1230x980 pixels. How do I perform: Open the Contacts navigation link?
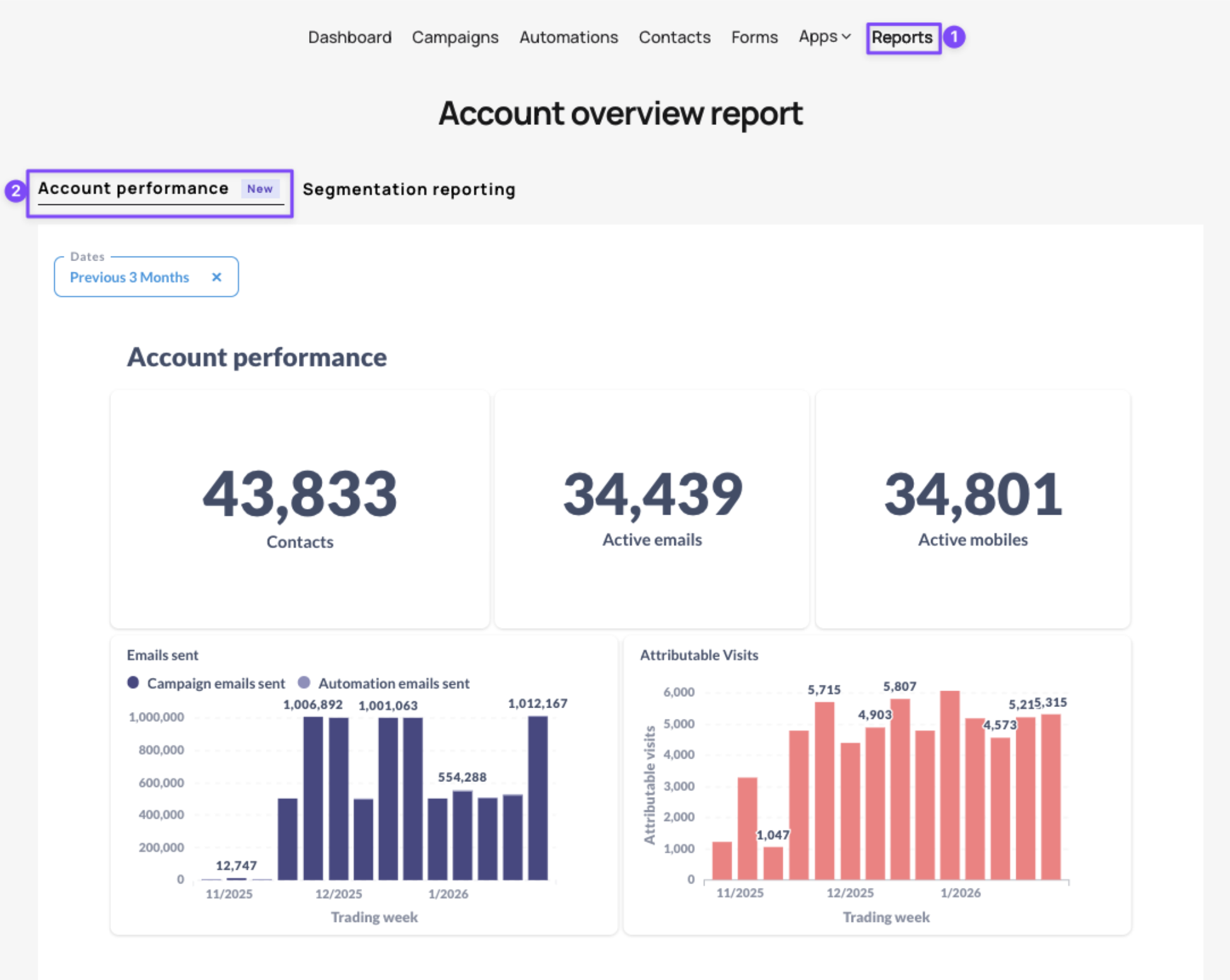[x=675, y=37]
